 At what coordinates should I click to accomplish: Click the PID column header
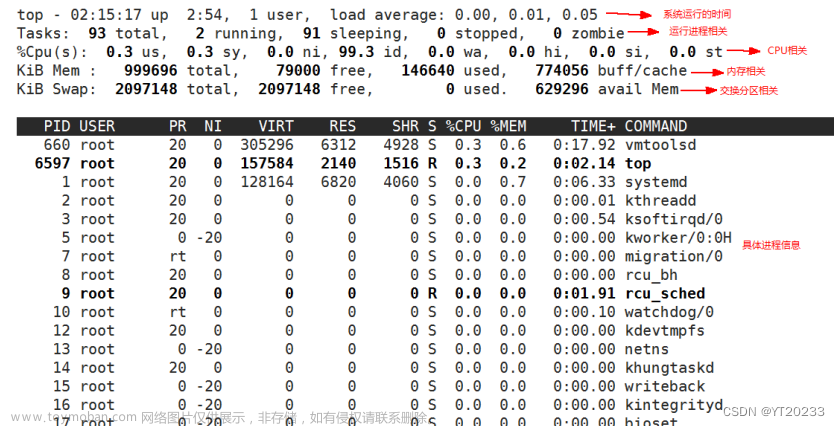[57, 126]
